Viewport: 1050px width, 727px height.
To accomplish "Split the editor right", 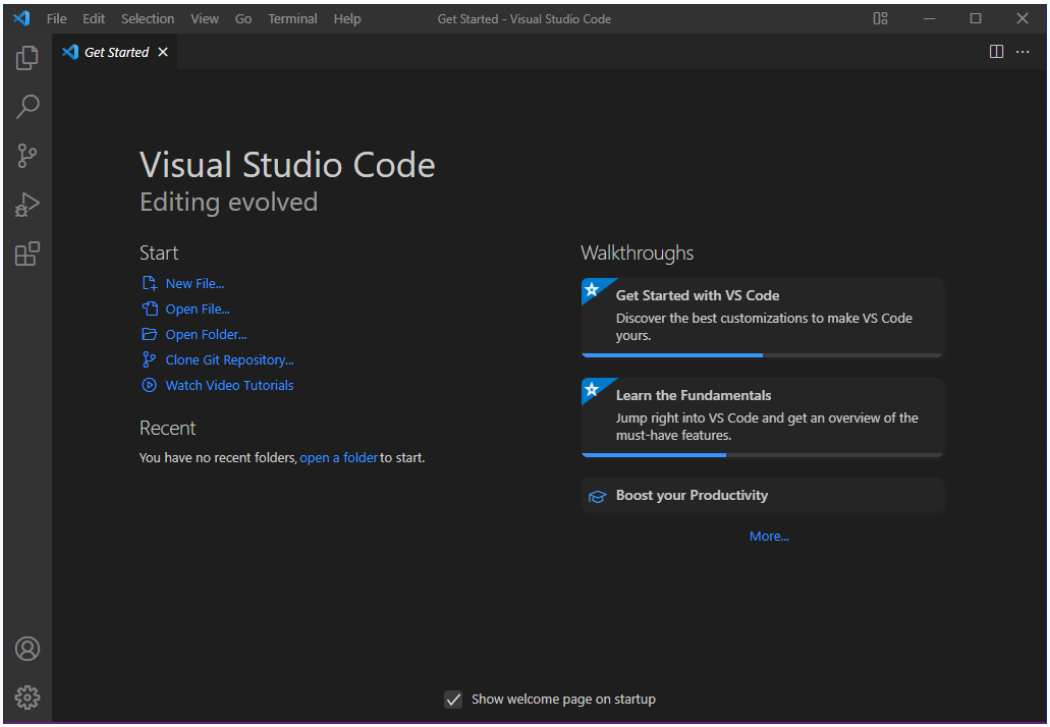I will pyautogui.click(x=996, y=52).
